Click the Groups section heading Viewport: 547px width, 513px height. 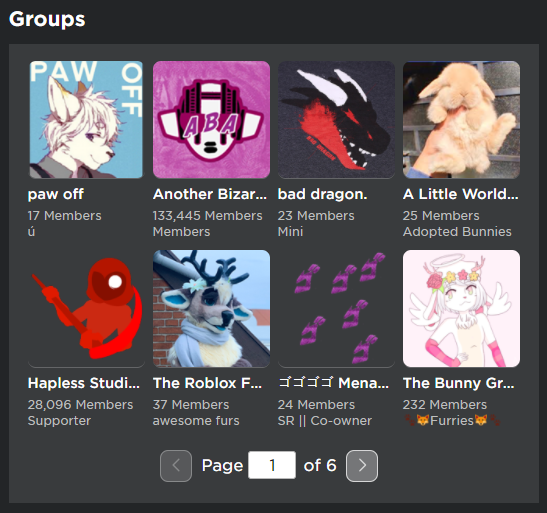point(47,20)
